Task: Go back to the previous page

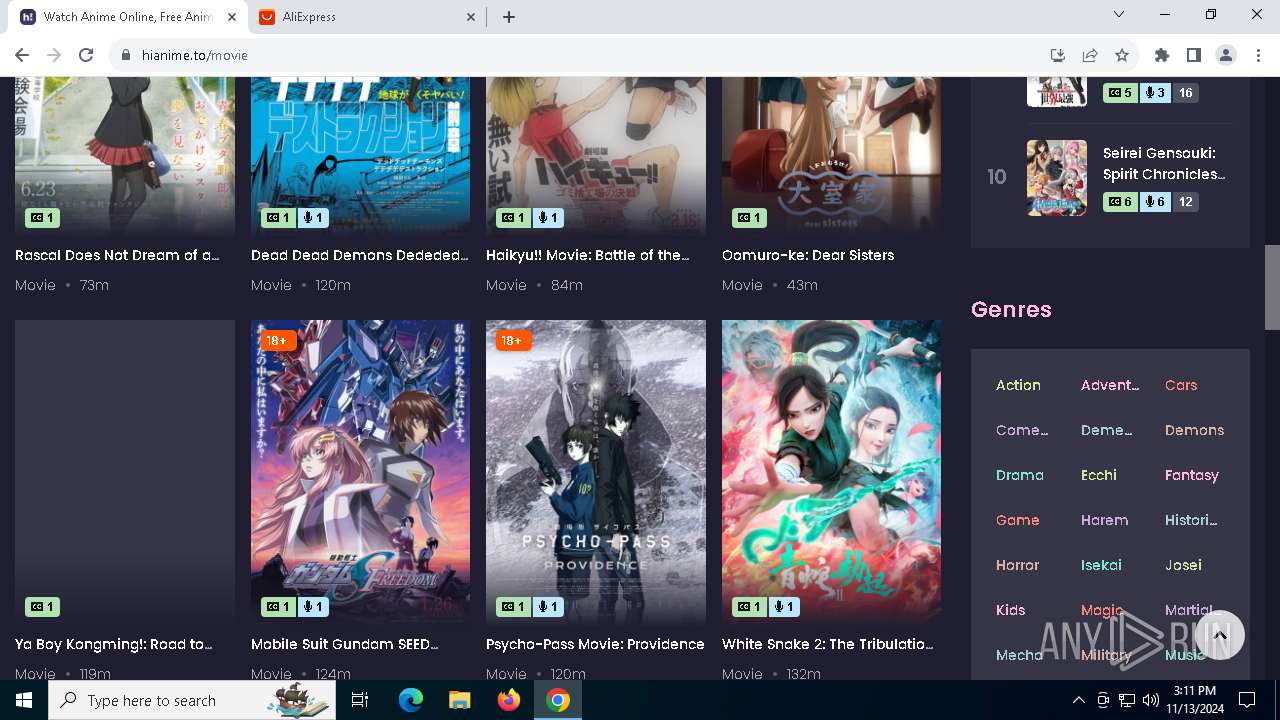Action: pos(22,55)
